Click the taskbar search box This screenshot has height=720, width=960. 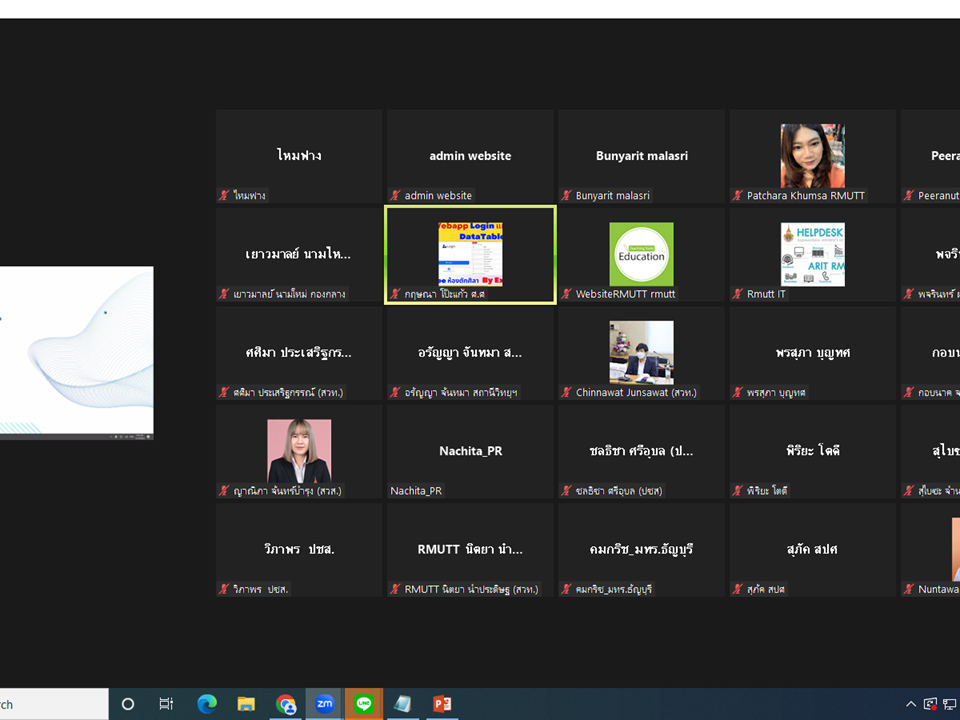tap(54, 704)
